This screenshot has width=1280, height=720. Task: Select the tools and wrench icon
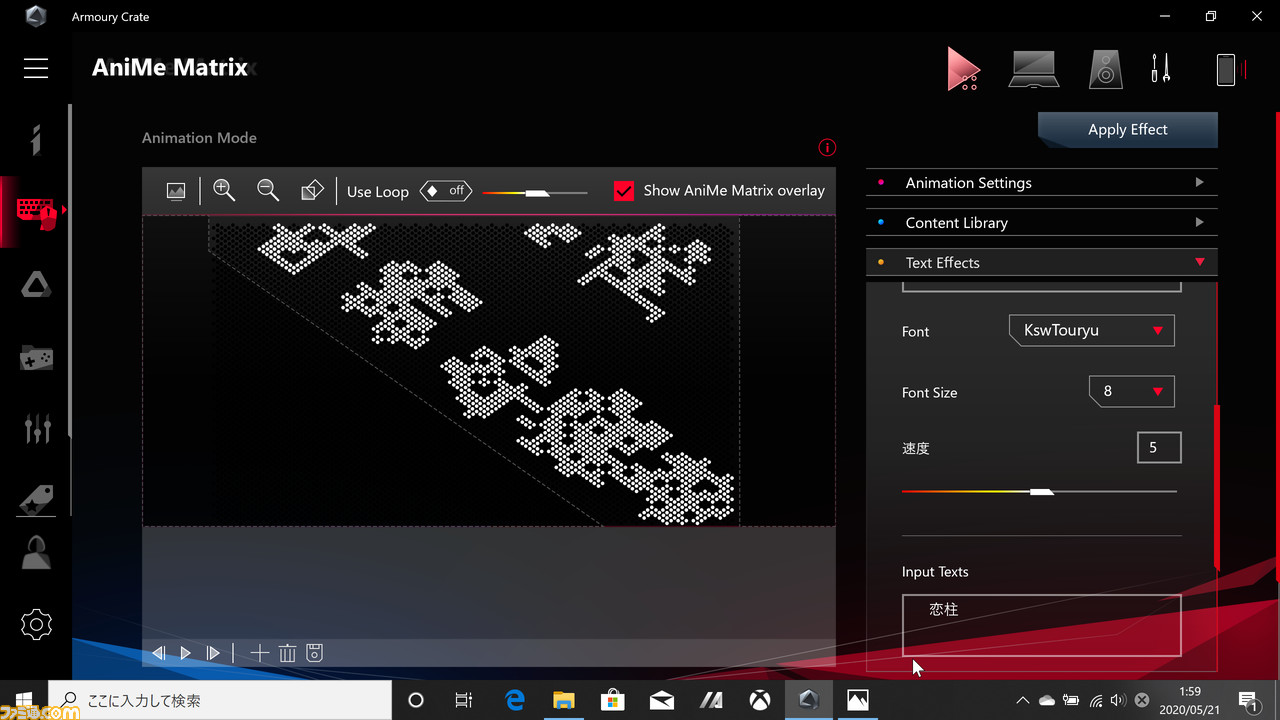[x=1160, y=69]
